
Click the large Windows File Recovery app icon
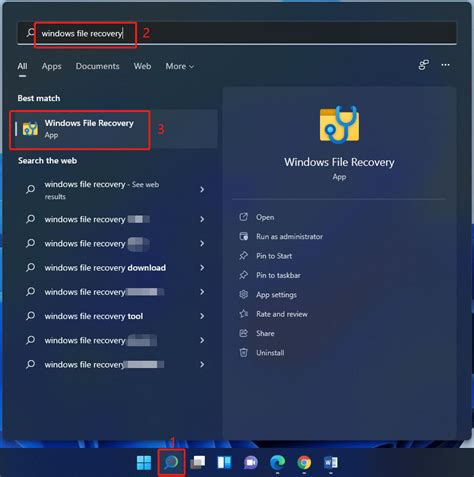pyautogui.click(x=339, y=125)
